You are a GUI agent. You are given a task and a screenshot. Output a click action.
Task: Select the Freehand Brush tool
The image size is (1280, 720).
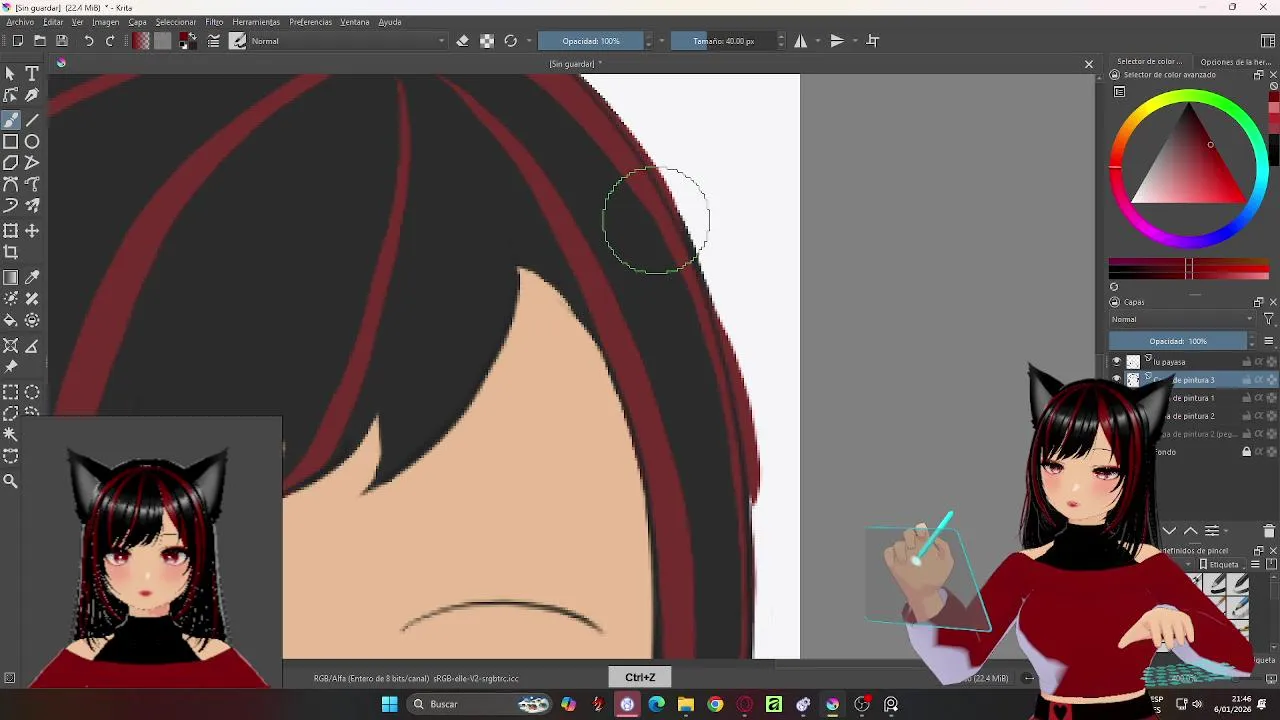pyautogui.click(x=10, y=120)
